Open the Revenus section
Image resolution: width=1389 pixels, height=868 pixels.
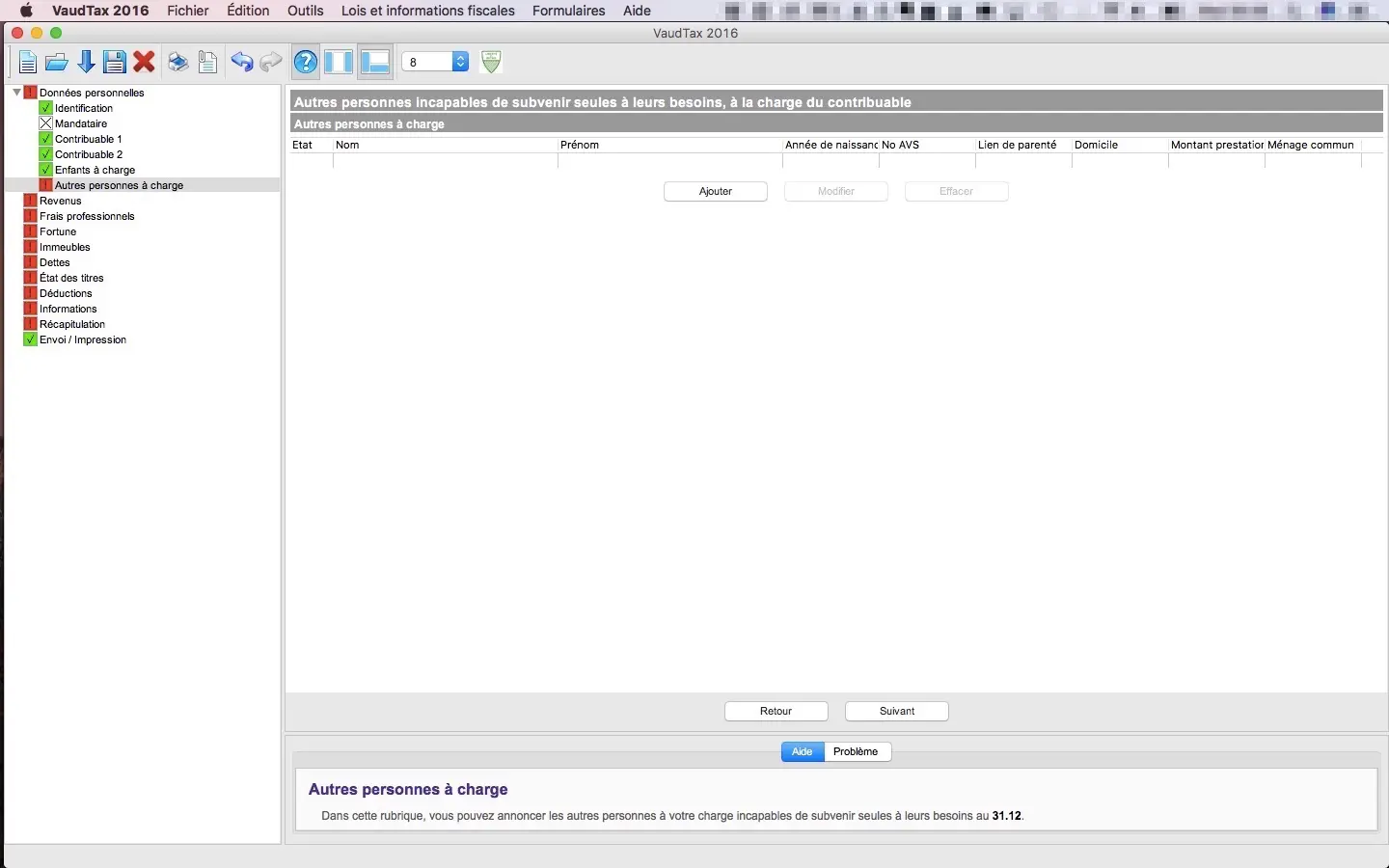coord(60,201)
